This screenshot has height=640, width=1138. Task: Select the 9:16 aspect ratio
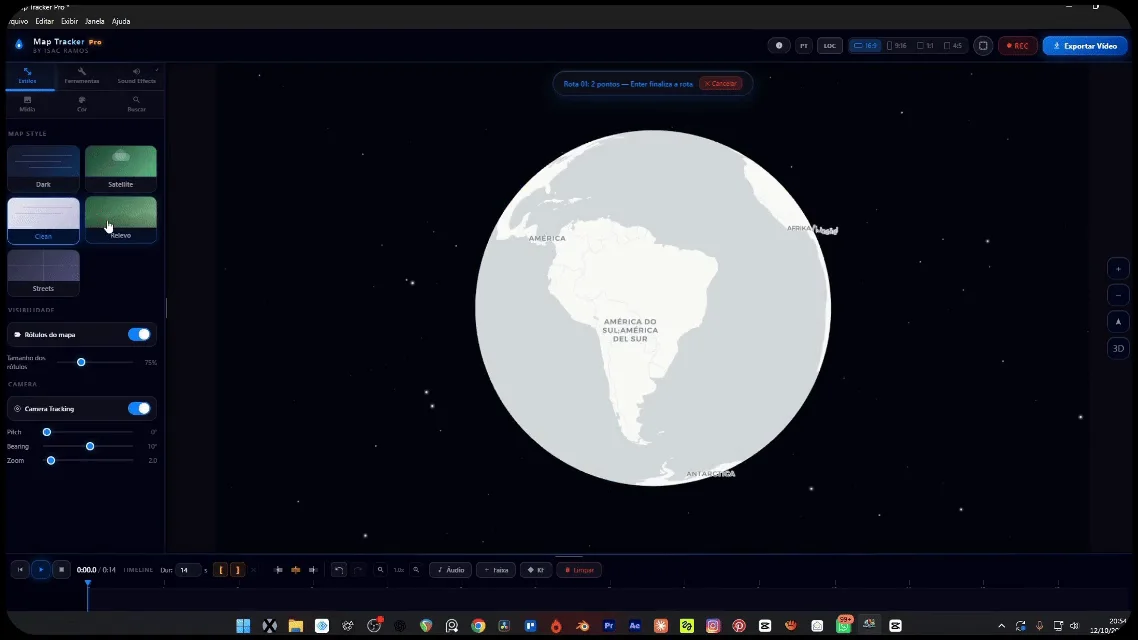pyautogui.click(x=897, y=46)
